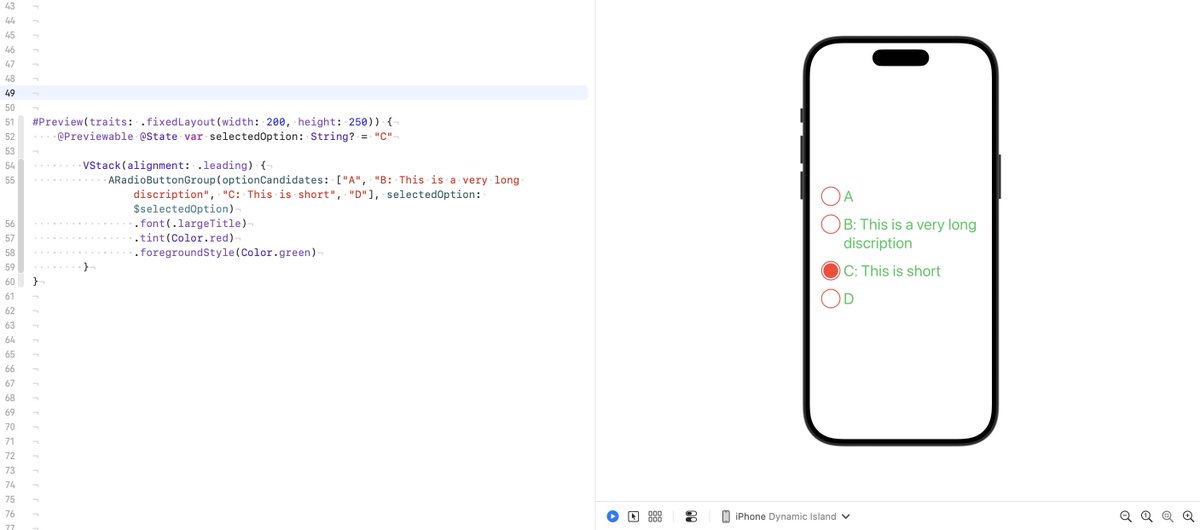Zoom preview canvas to fit

click(1166, 516)
